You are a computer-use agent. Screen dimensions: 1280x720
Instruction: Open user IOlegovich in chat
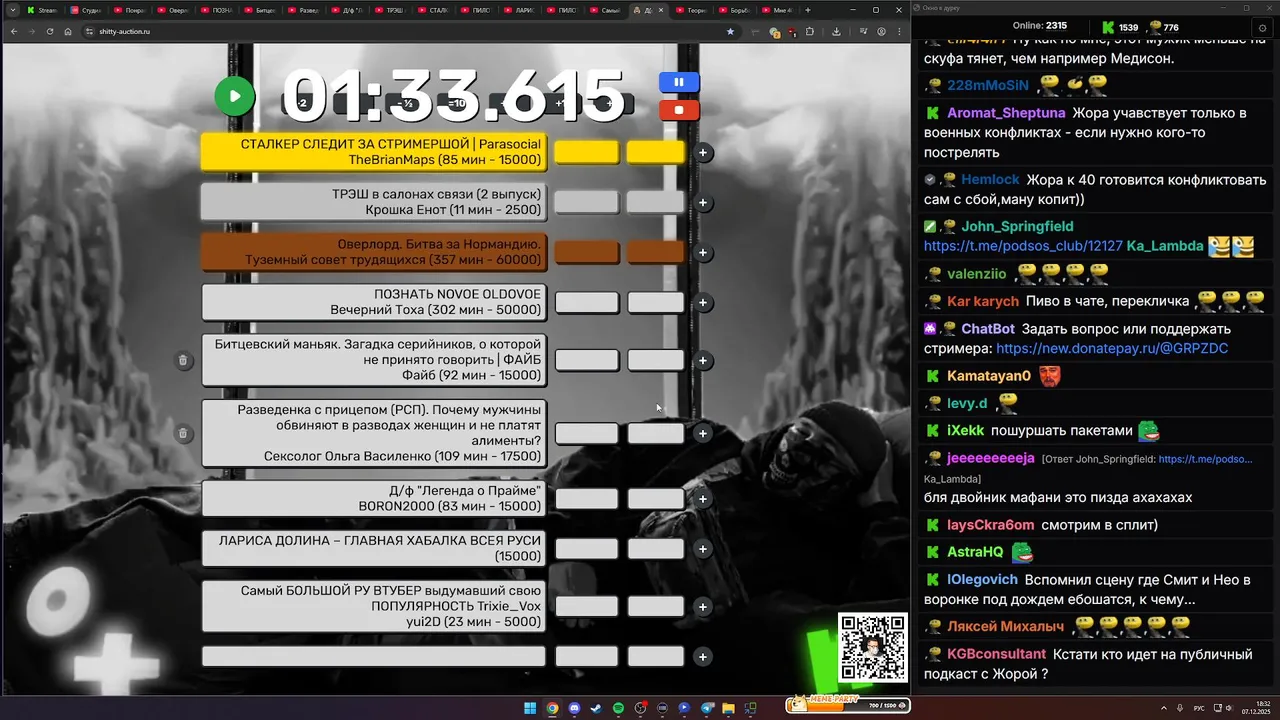click(x=982, y=580)
